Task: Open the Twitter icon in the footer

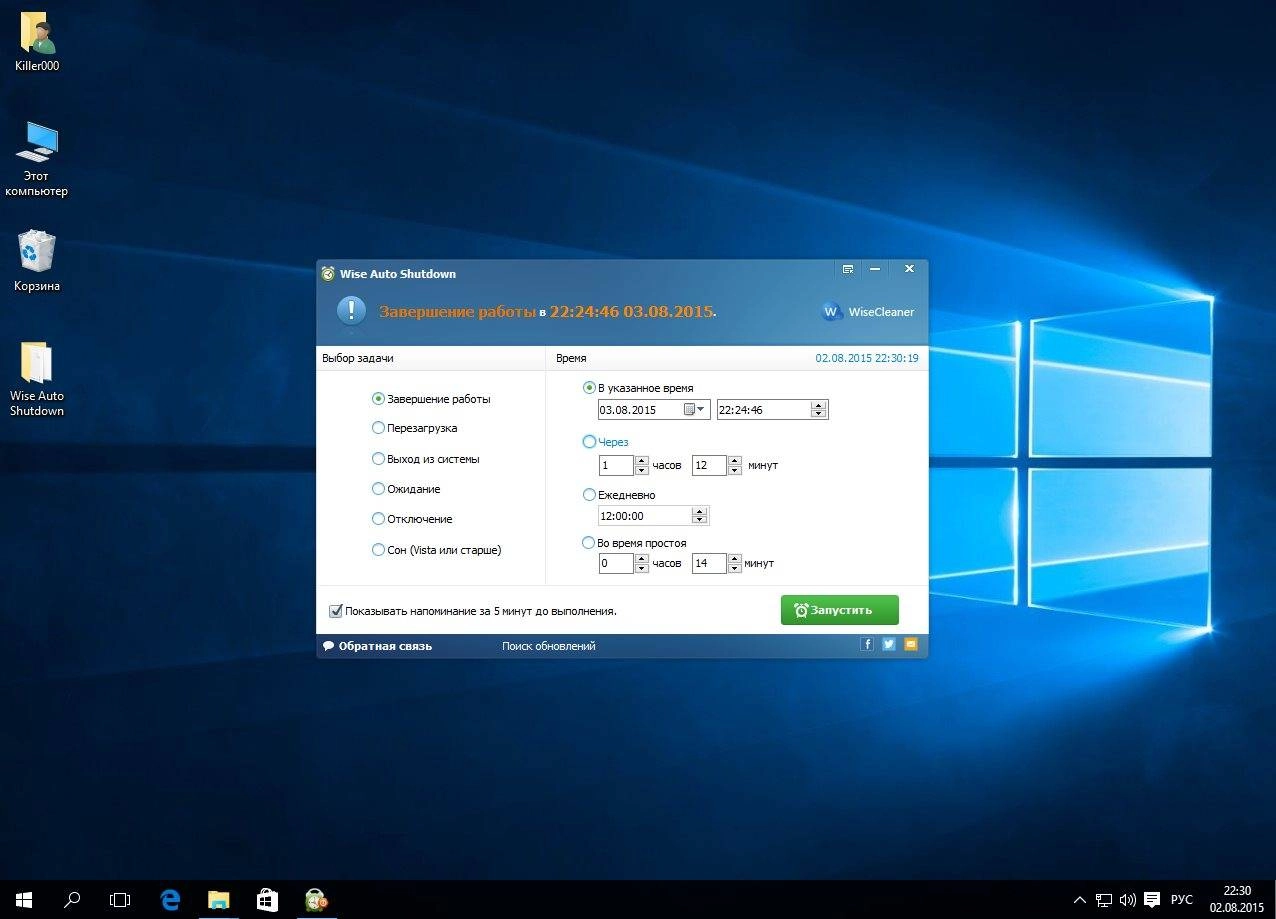Action: click(888, 645)
